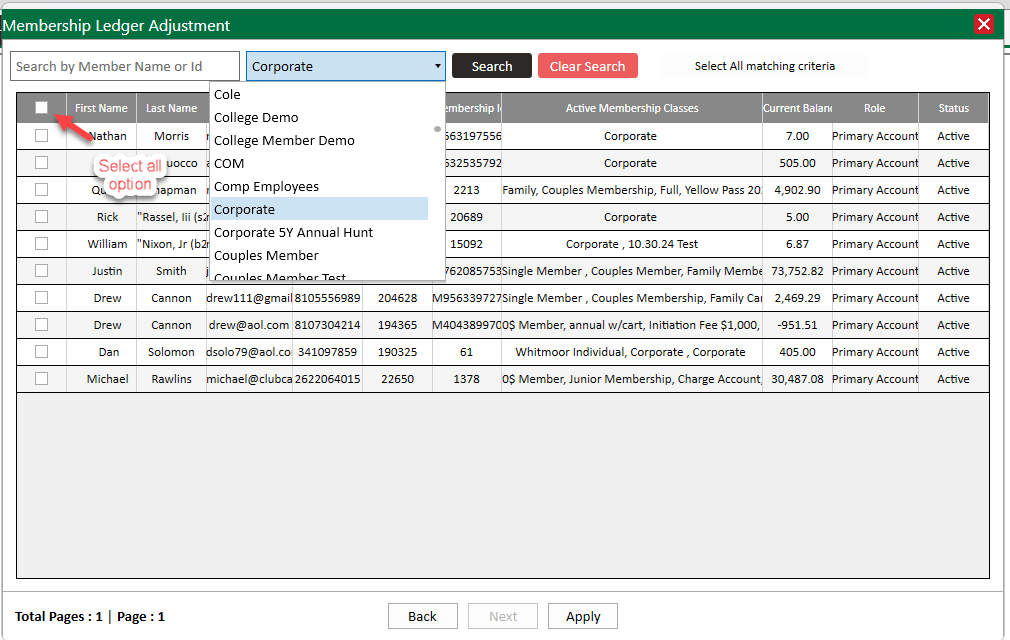
Task: Go Back using the Back button
Action: point(422,616)
